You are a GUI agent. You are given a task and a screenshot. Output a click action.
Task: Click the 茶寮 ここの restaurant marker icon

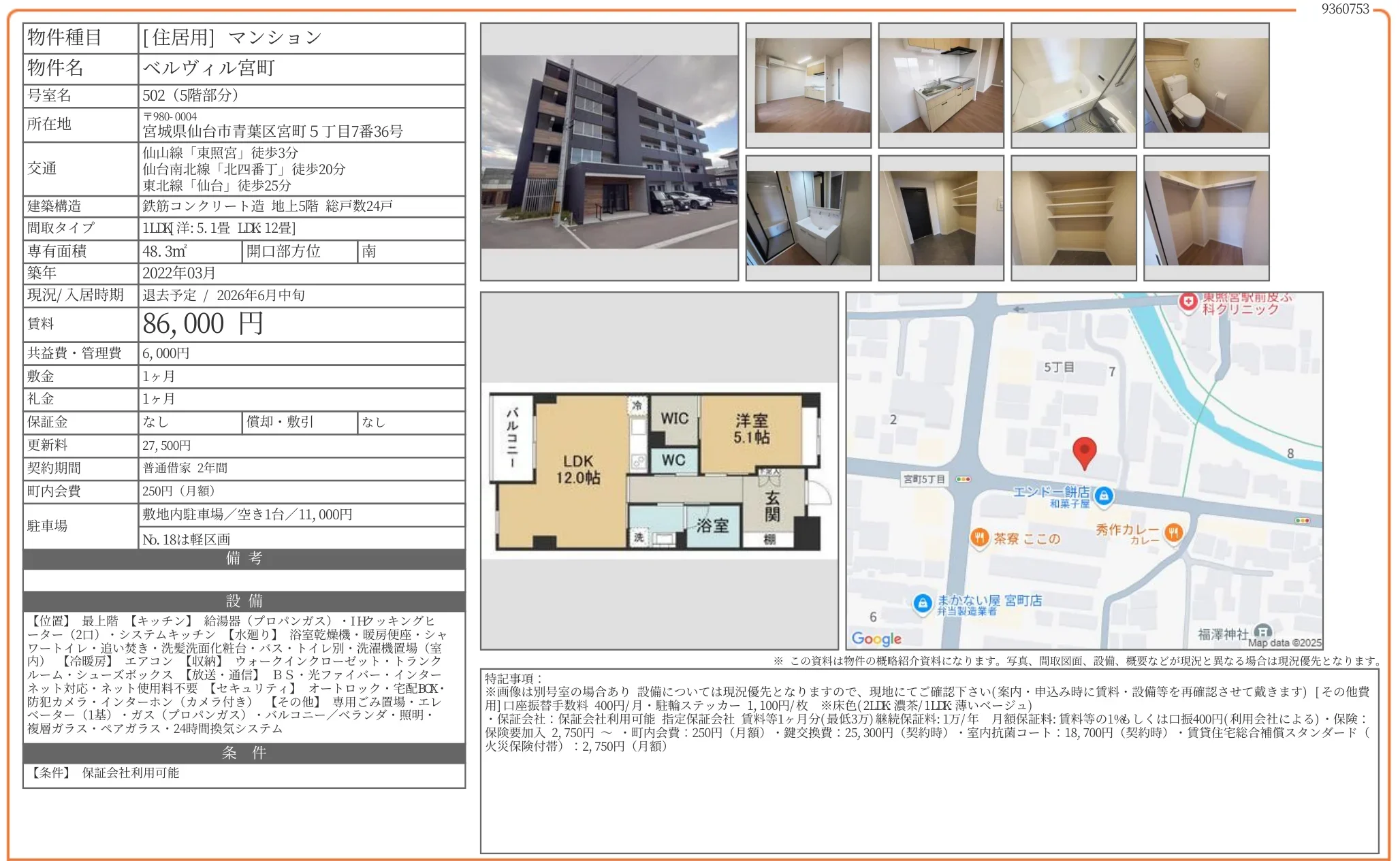pyautogui.click(x=979, y=538)
